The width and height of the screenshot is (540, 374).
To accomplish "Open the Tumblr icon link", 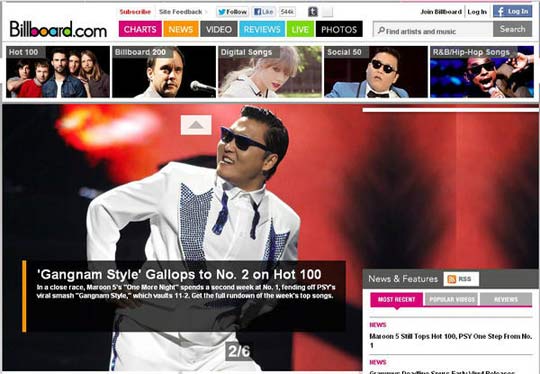I will pos(313,12).
